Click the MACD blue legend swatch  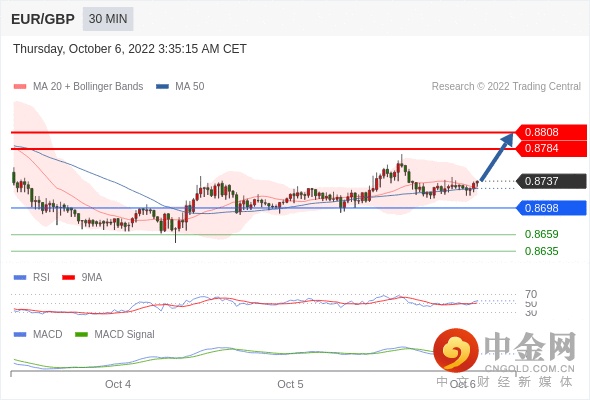point(20,334)
